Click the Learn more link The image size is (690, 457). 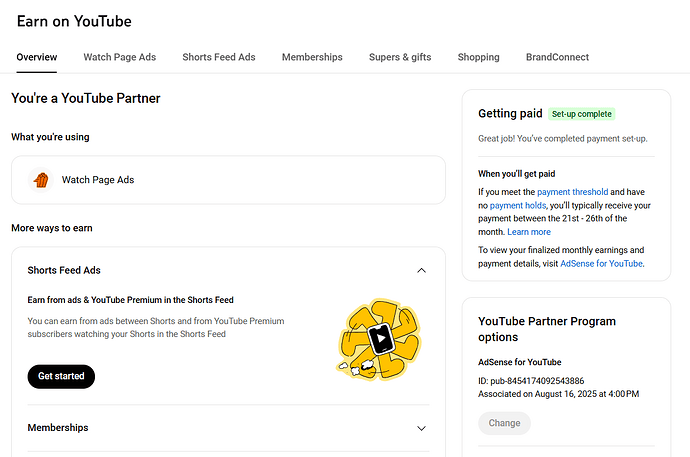point(529,232)
